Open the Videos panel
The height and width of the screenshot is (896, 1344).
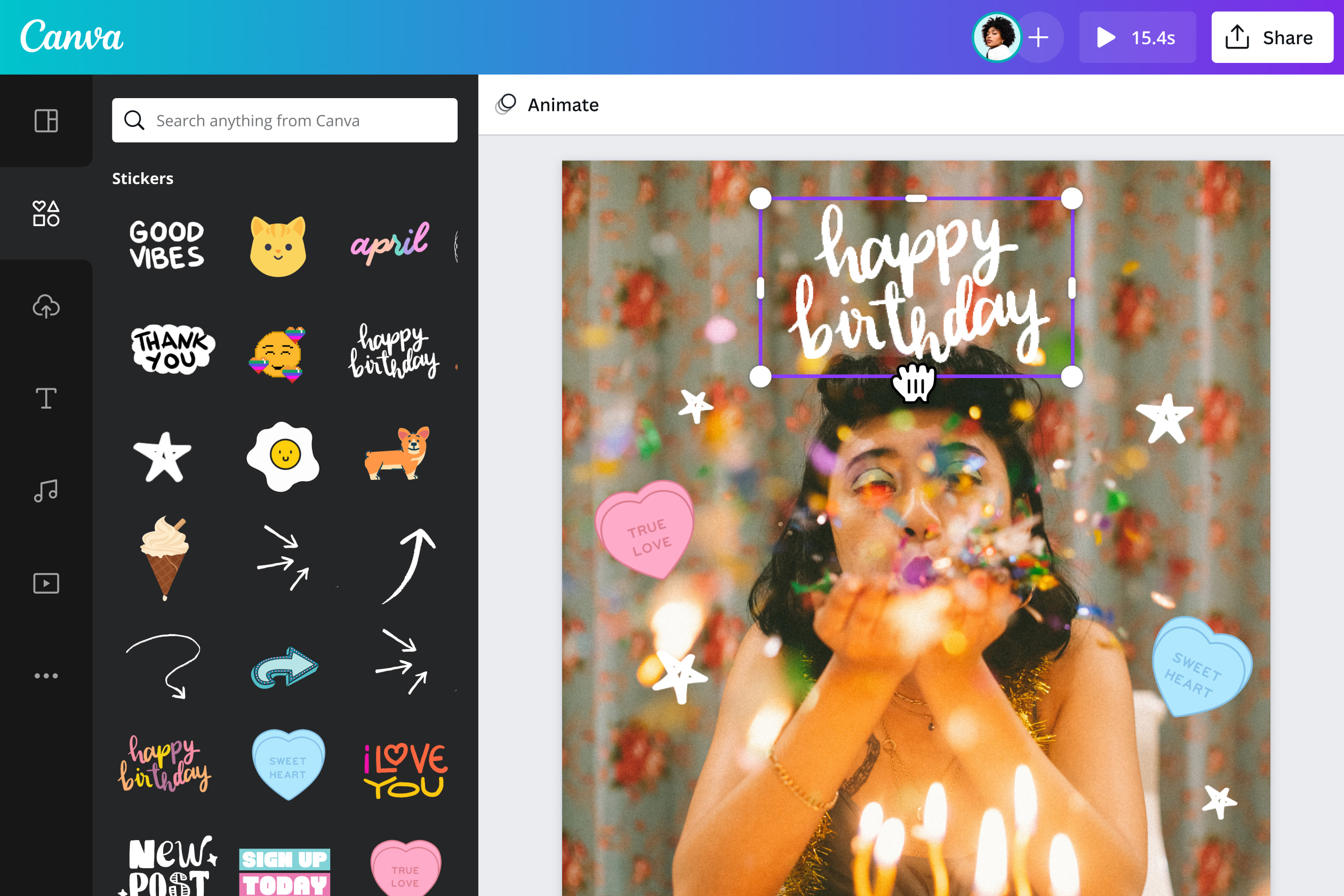click(x=46, y=583)
